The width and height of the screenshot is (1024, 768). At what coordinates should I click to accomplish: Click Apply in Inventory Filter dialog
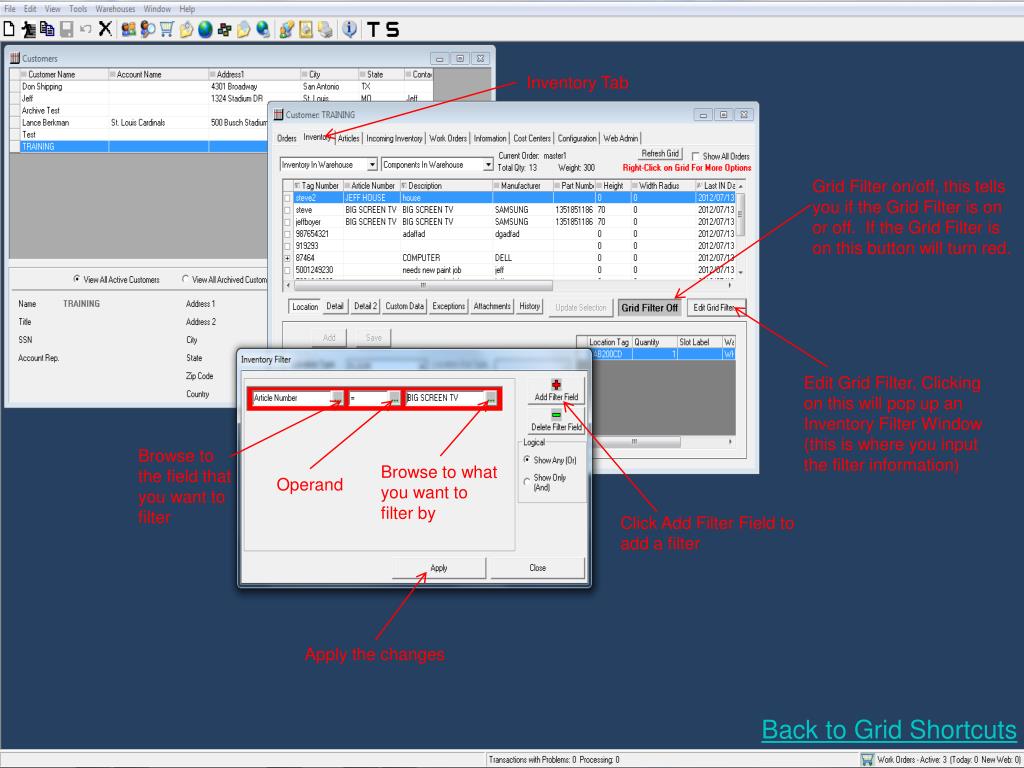pyautogui.click(x=439, y=568)
